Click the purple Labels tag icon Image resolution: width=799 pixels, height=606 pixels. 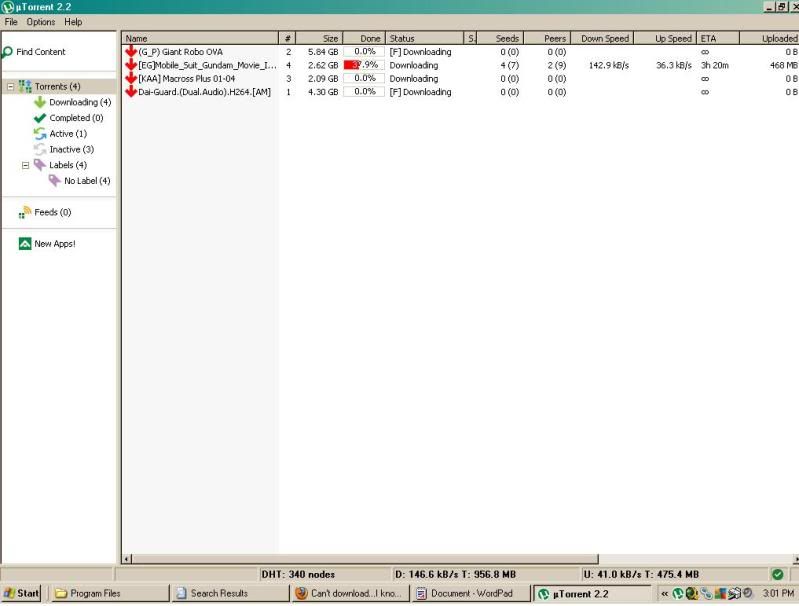40,165
